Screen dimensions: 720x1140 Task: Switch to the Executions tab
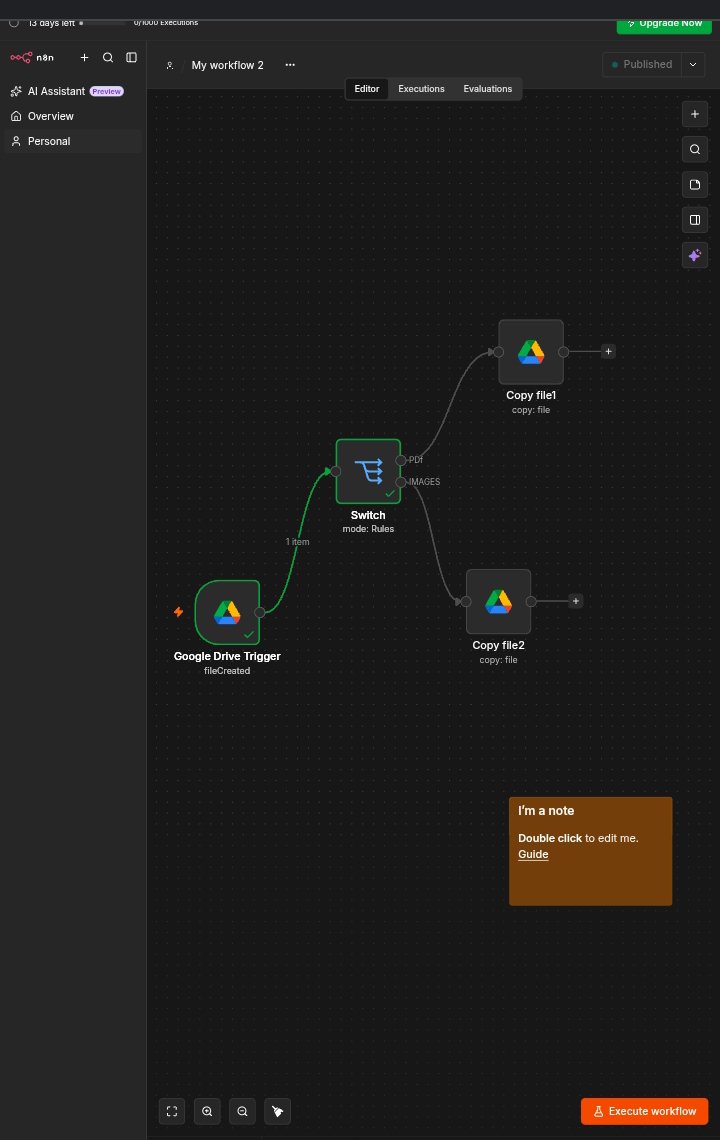tap(421, 89)
